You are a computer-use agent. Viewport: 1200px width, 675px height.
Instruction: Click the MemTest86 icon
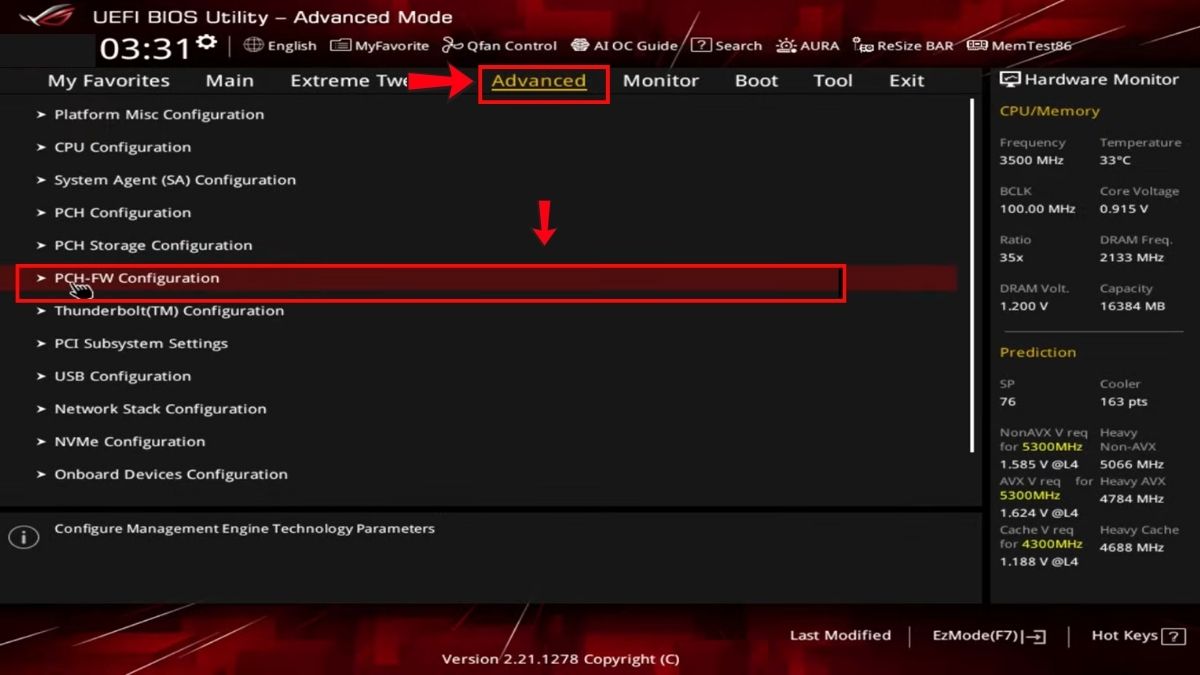979,45
